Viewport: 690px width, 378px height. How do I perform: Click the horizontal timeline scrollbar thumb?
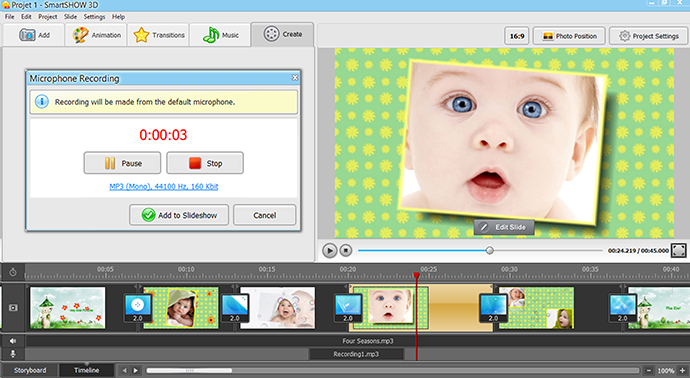tap(189, 371)
